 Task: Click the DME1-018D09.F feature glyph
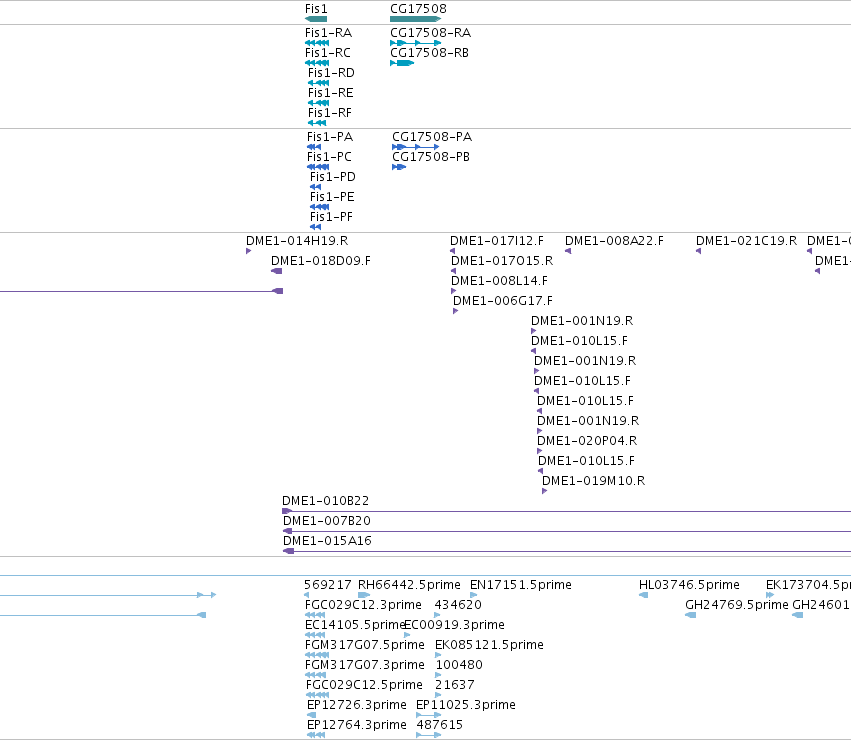click(277, 271)
